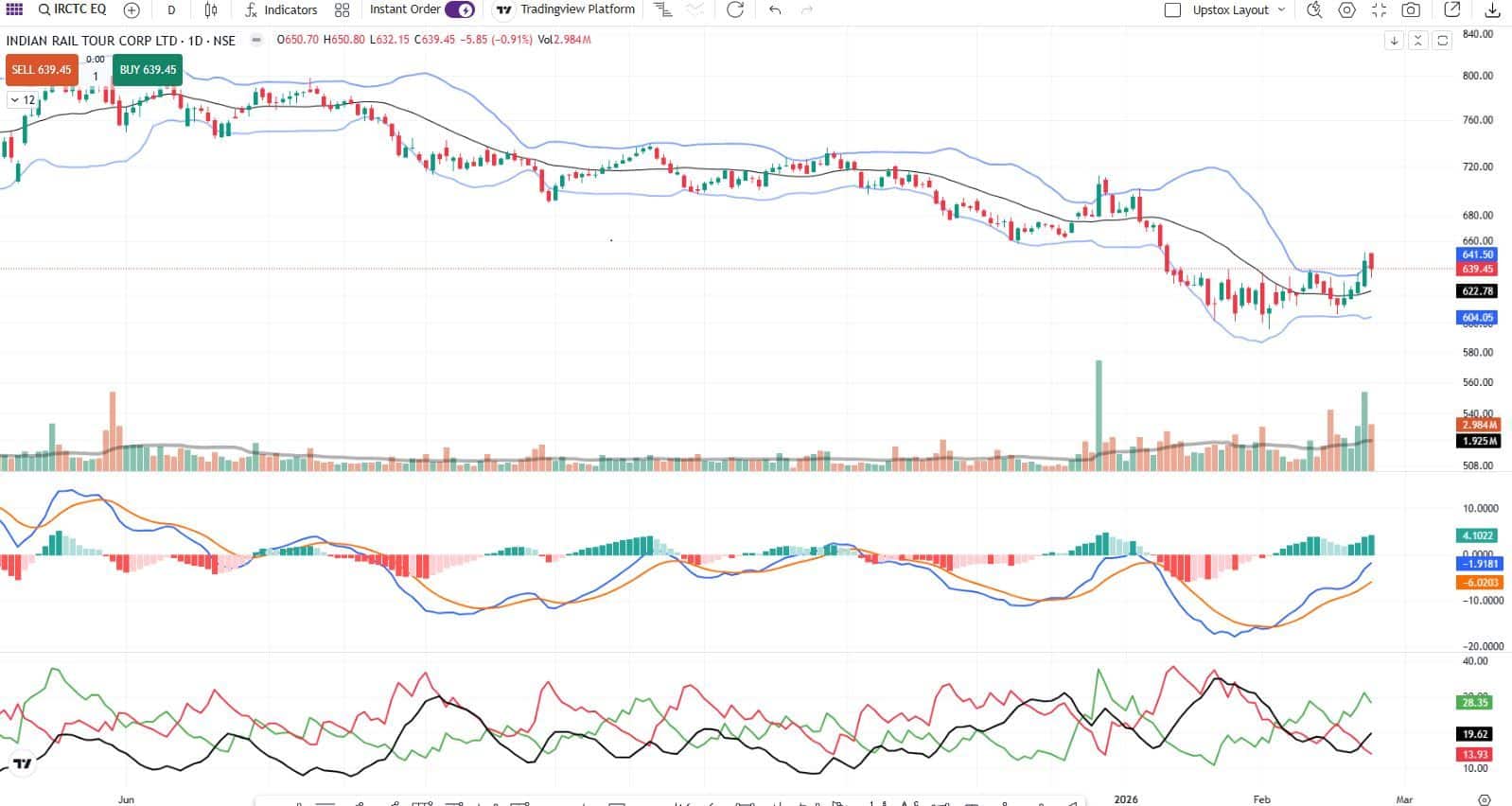Open the Indicators menu
Image resolution: width=1512 pixels, height=806 pixels.
(281, 9)
